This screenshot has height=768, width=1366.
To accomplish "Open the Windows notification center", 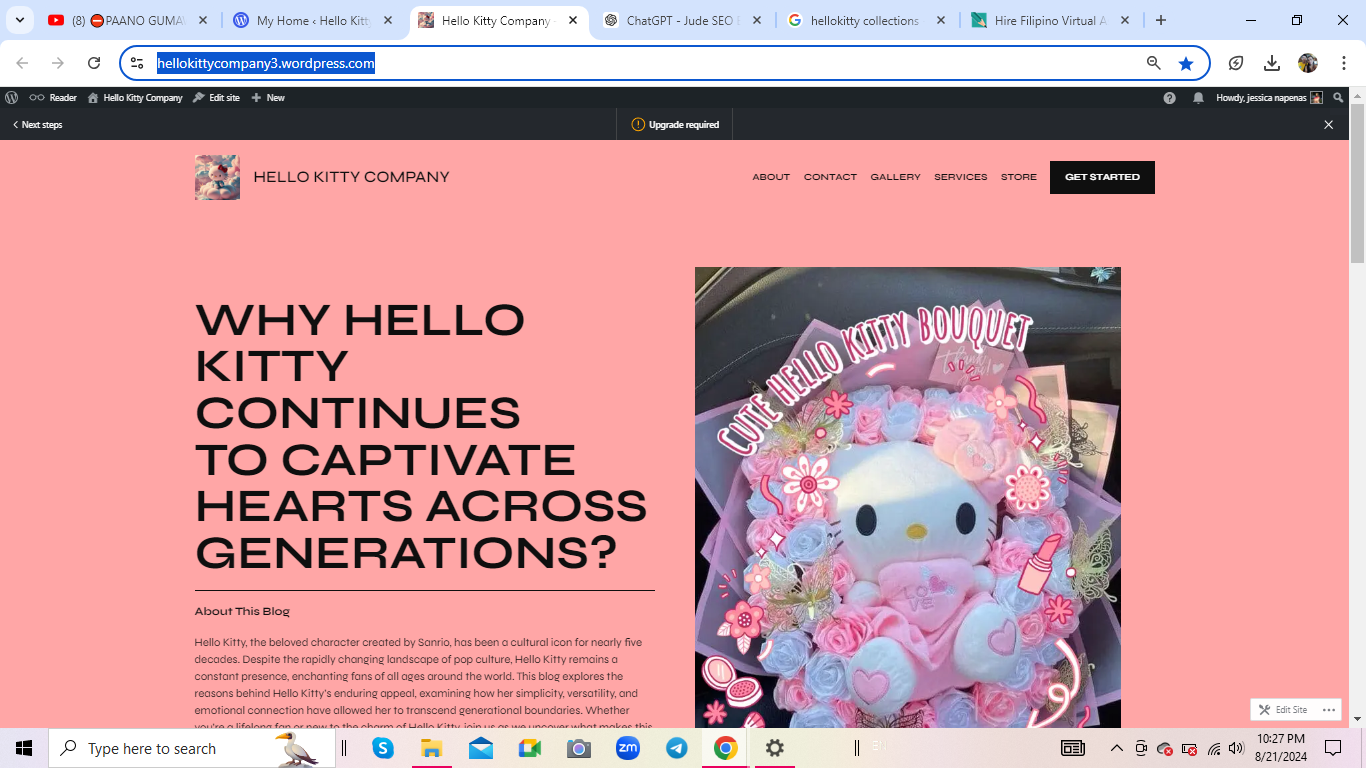I will [1333, 748].
